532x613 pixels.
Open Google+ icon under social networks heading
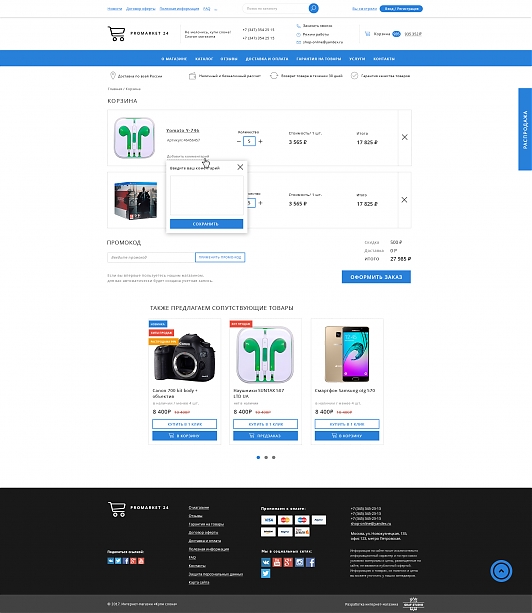coord(288,562)
